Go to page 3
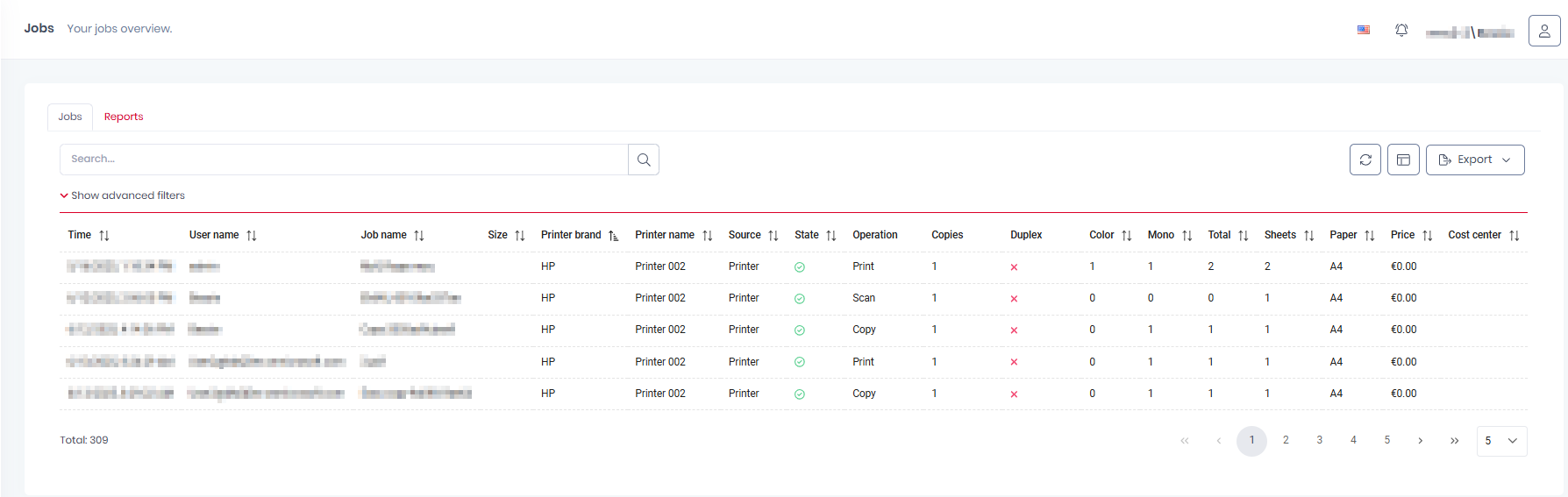Image resolution: width=1568 pixels, height=497 pixels. click(x=1319, y=441)
